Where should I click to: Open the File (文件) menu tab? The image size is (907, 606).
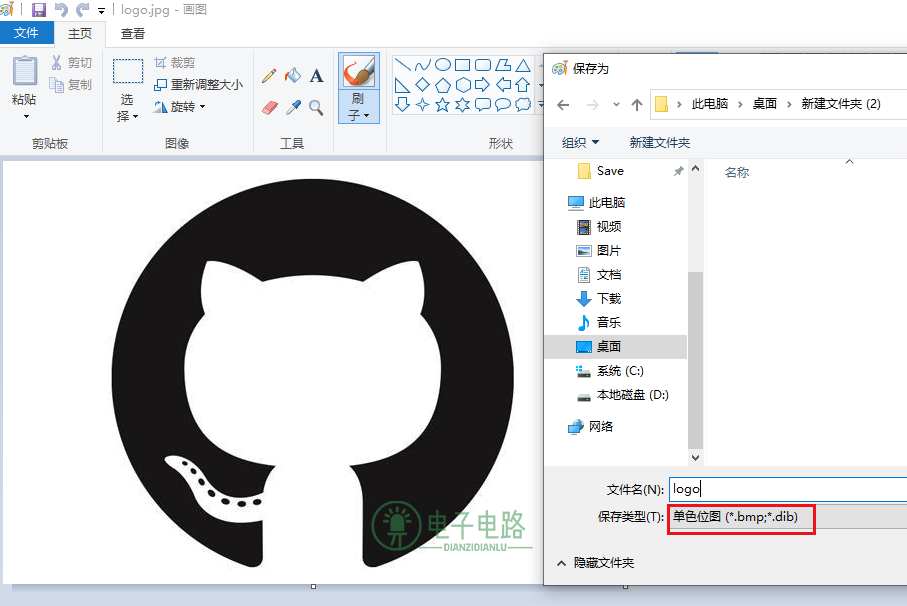pos(27,33)
